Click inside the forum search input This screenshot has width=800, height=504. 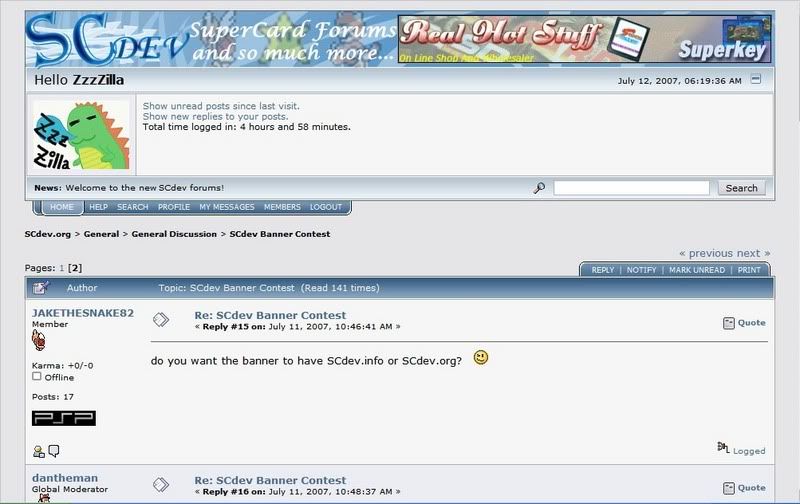coord(631,188)
